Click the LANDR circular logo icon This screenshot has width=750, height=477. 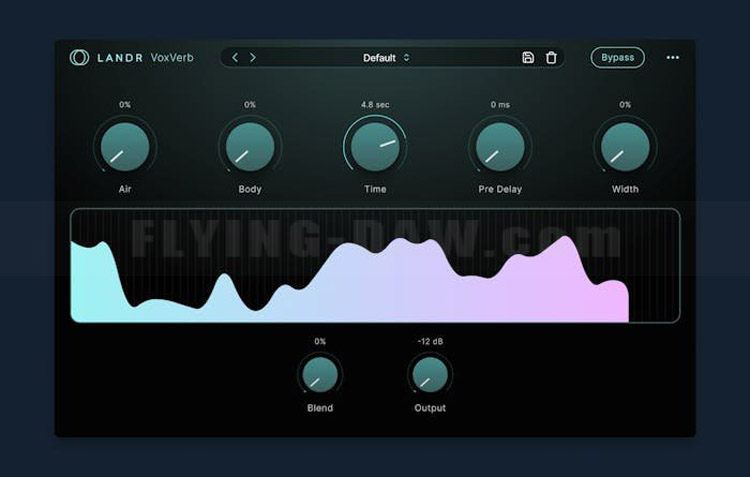(x=79, y=57)
